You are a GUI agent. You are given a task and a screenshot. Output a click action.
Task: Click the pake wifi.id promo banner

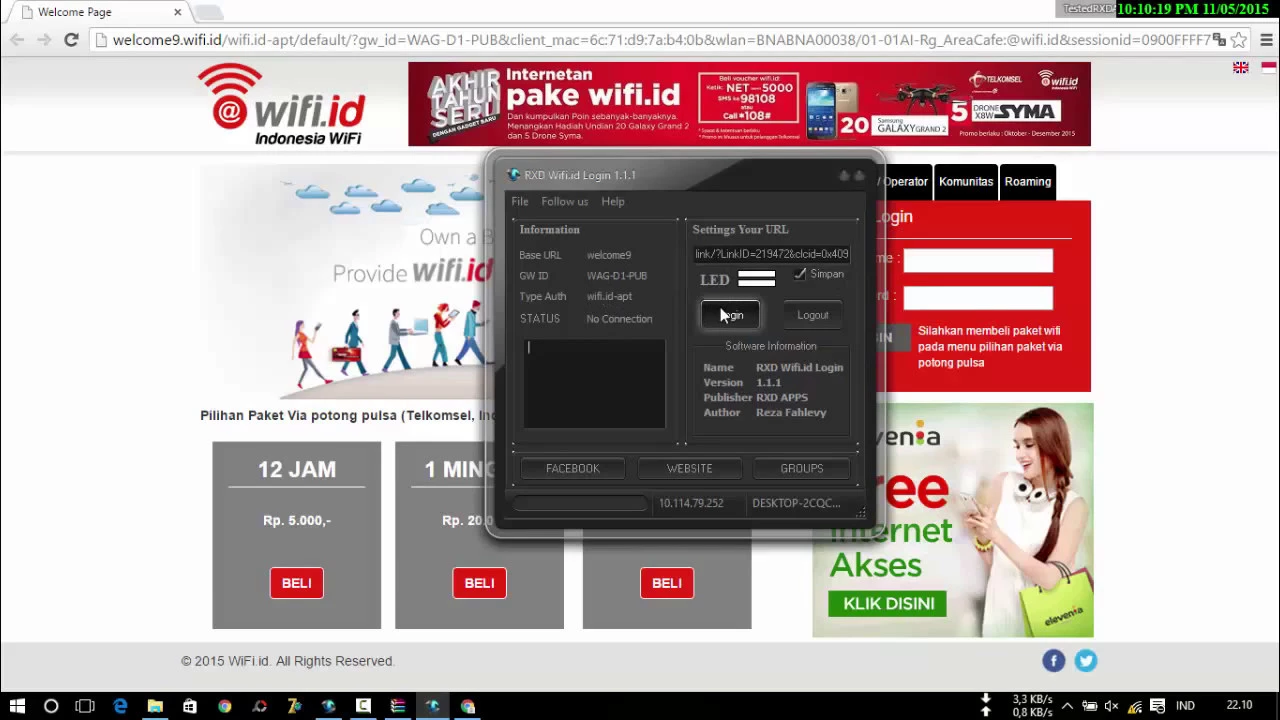point(749,104)
